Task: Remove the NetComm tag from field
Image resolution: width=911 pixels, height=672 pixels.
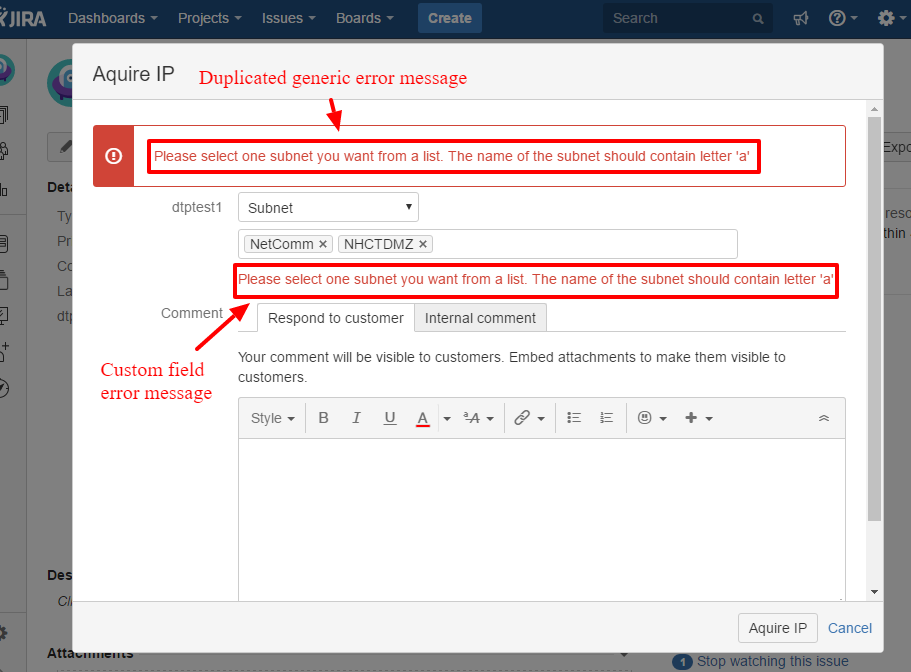Action: pos(323,244)
